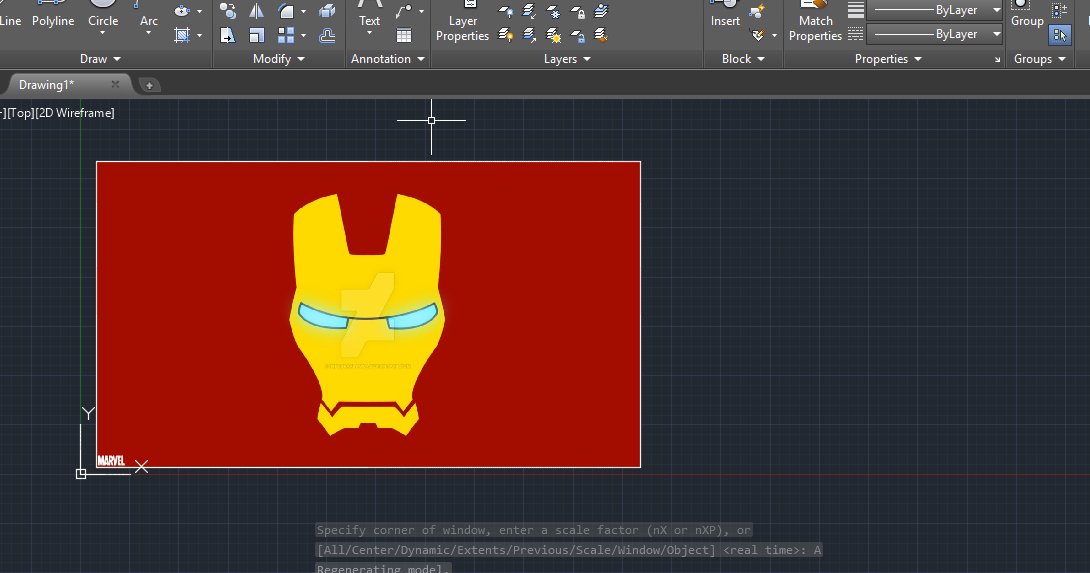This screenshot has width=1090, height=573.
Task: Open a new drawing tab with plus
Action: 149,85
